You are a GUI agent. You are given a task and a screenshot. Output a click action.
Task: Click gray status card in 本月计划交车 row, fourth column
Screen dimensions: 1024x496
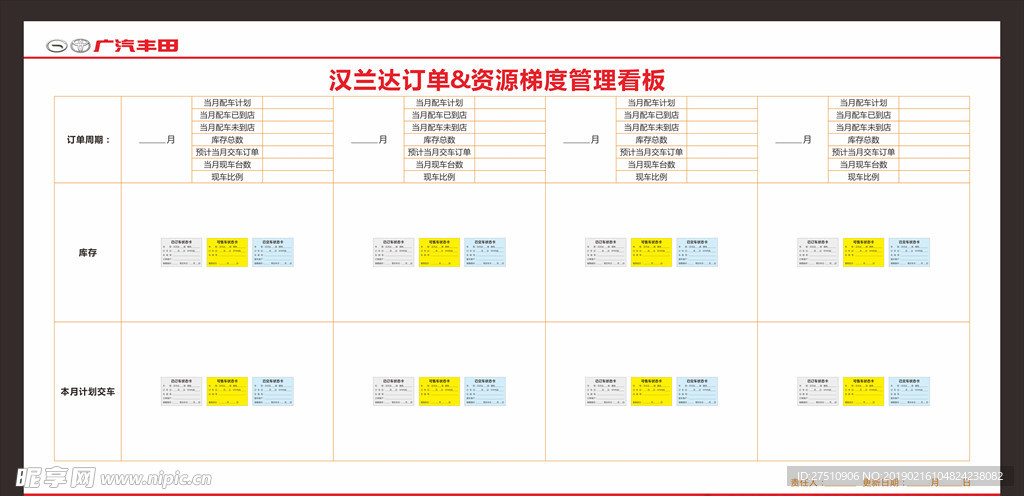818,391
